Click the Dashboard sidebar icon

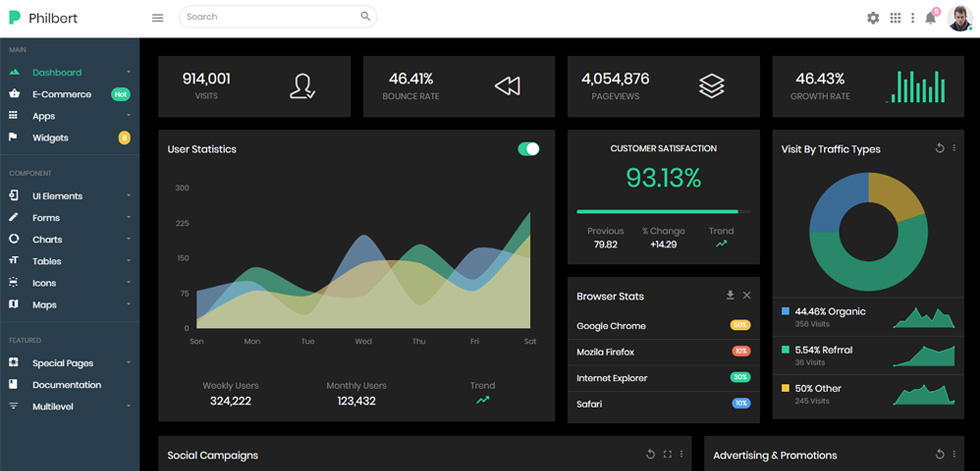point(14,72)
